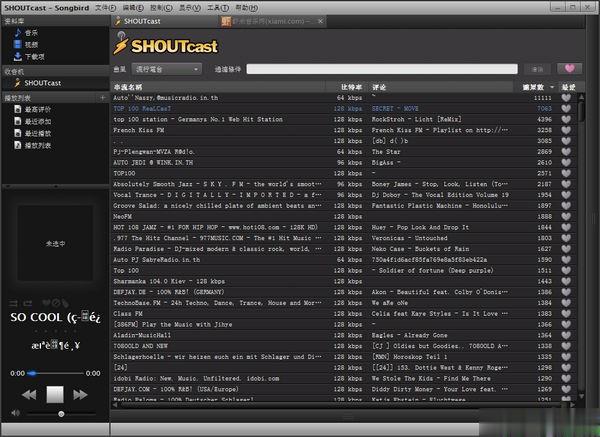Click the pink heart favorites button

coord(569,68)
